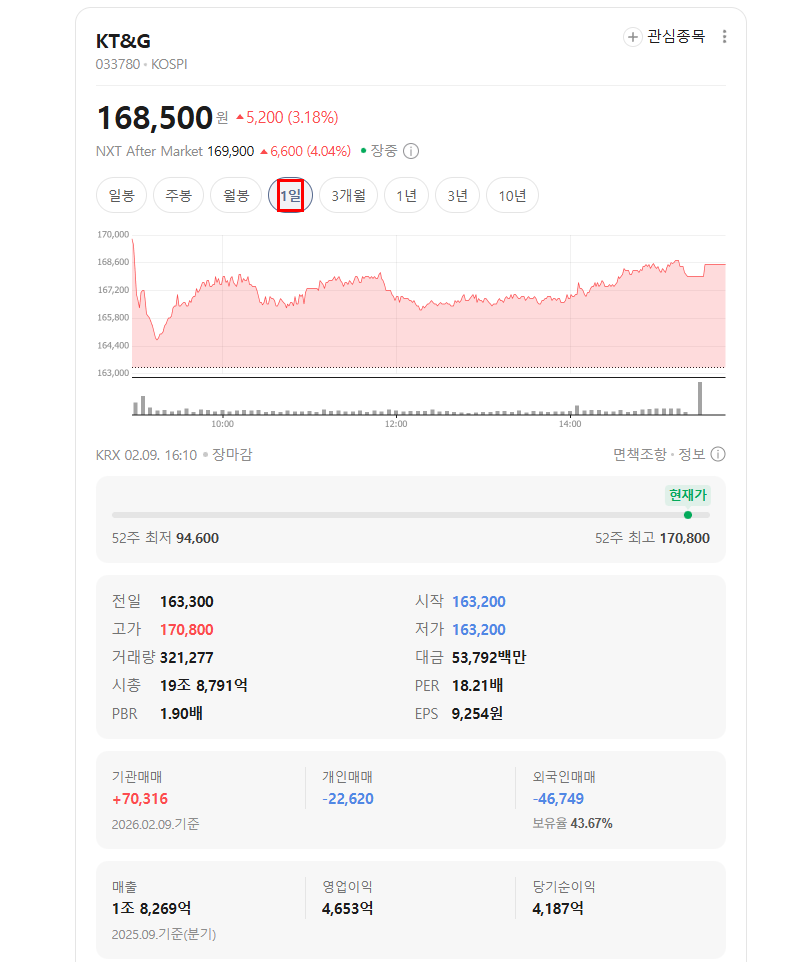Select the 월봉 chart tab

pos(236,196)
